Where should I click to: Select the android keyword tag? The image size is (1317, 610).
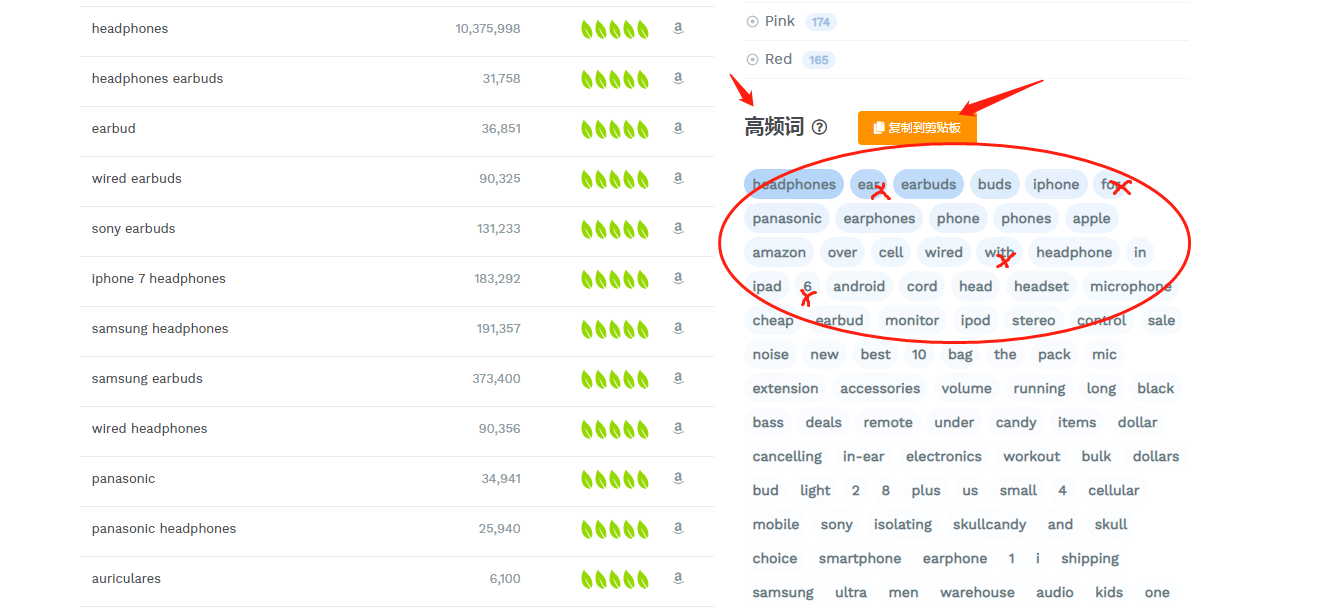click(859, 286)
